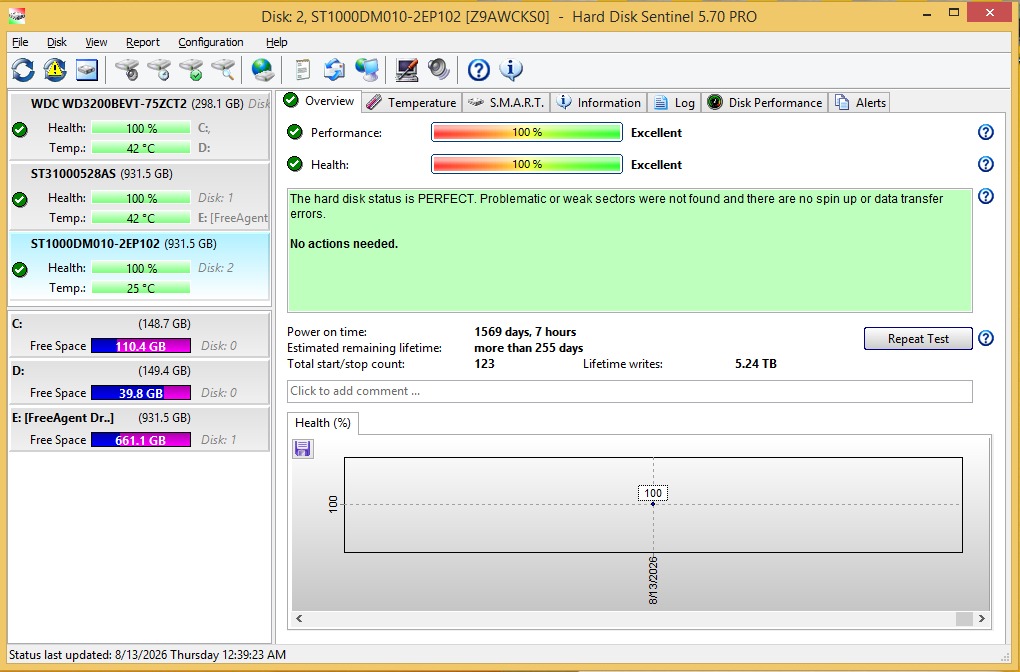Click the '1569 days, 7 hours' value

point(525,332)
